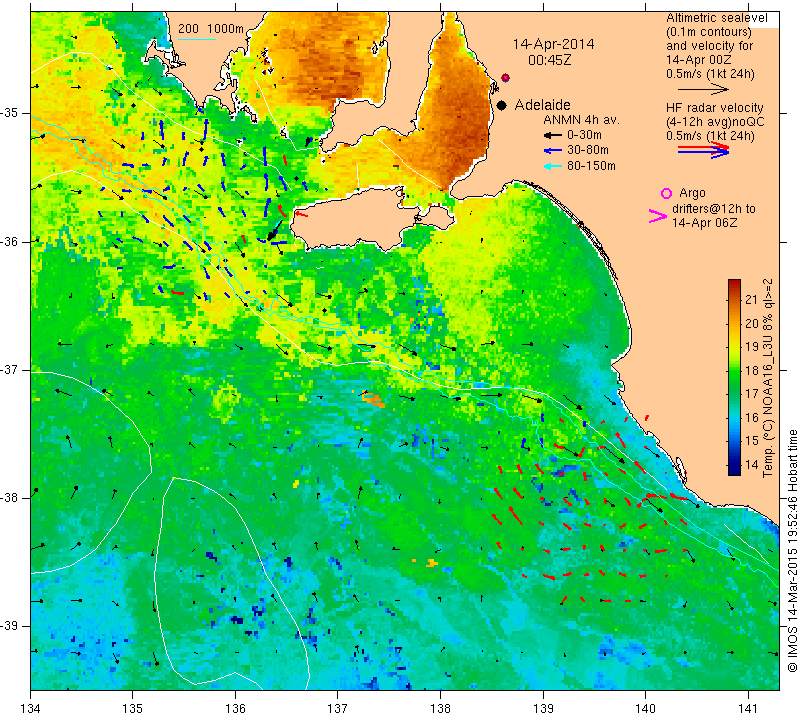The width and height of the screenshot is (800, 720).
Task: Click the vertical IMOS copyright timestamp text
Action: (792, 551)
